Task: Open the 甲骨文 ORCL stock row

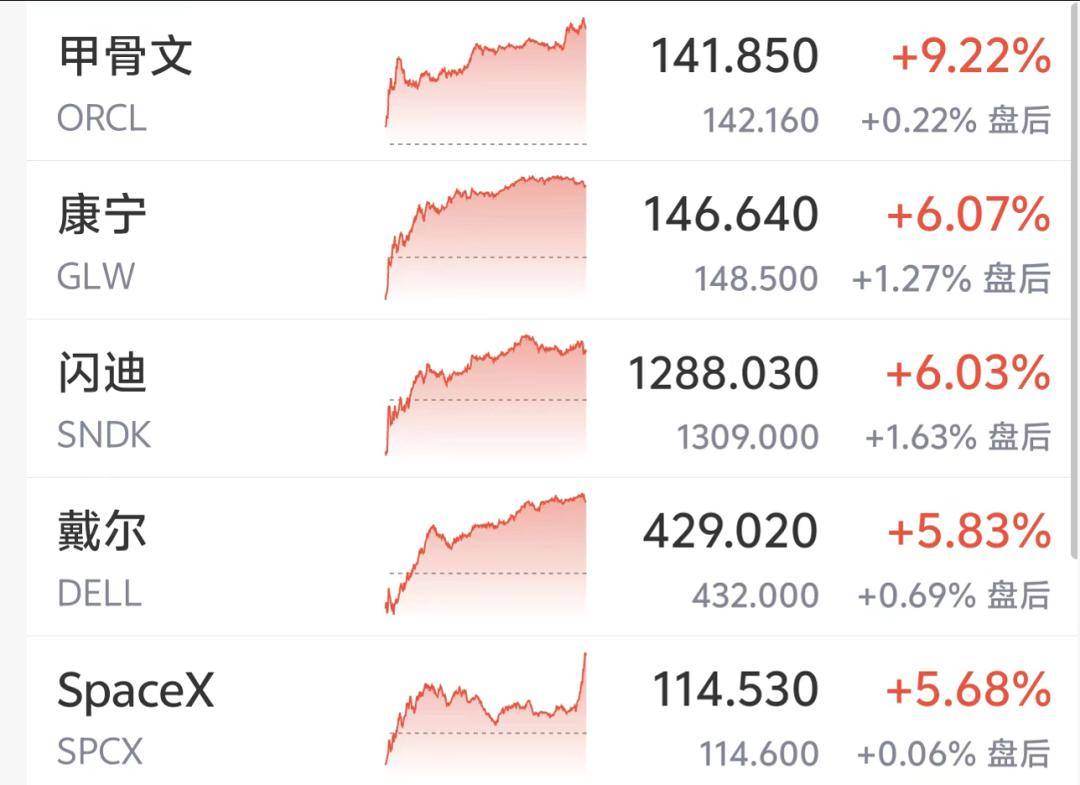Action: pyautogui.click(x=549, y=81)
